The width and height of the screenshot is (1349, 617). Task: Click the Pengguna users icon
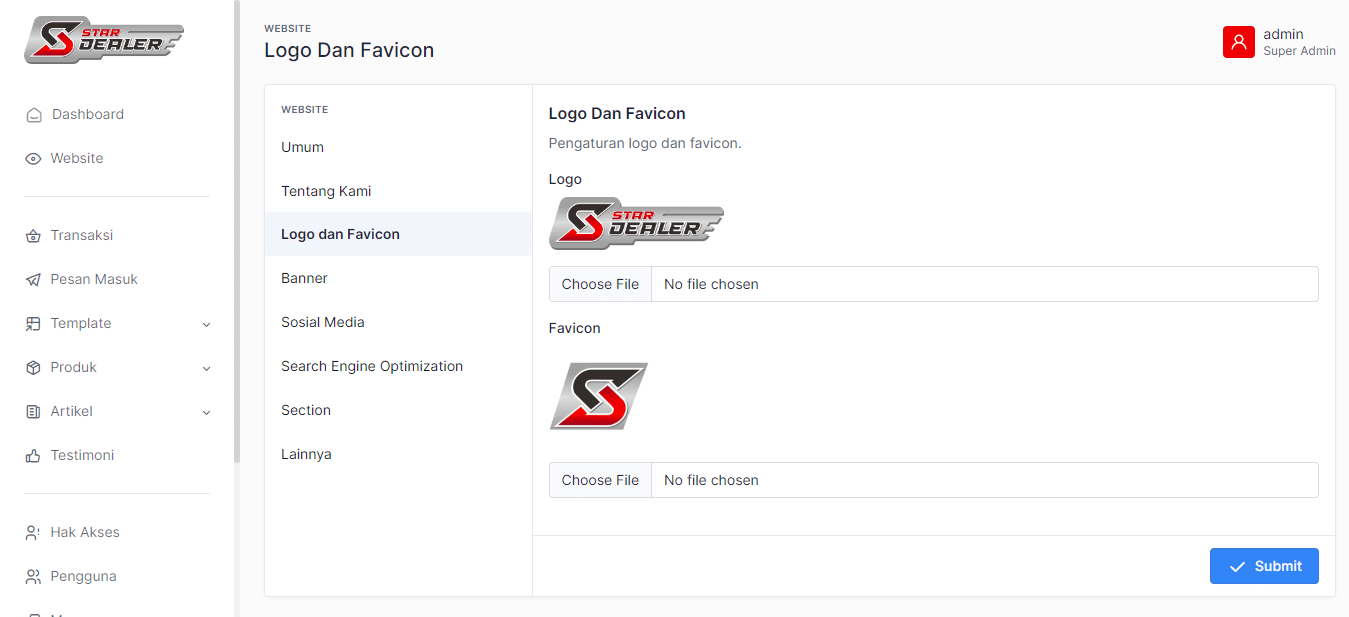33,577
